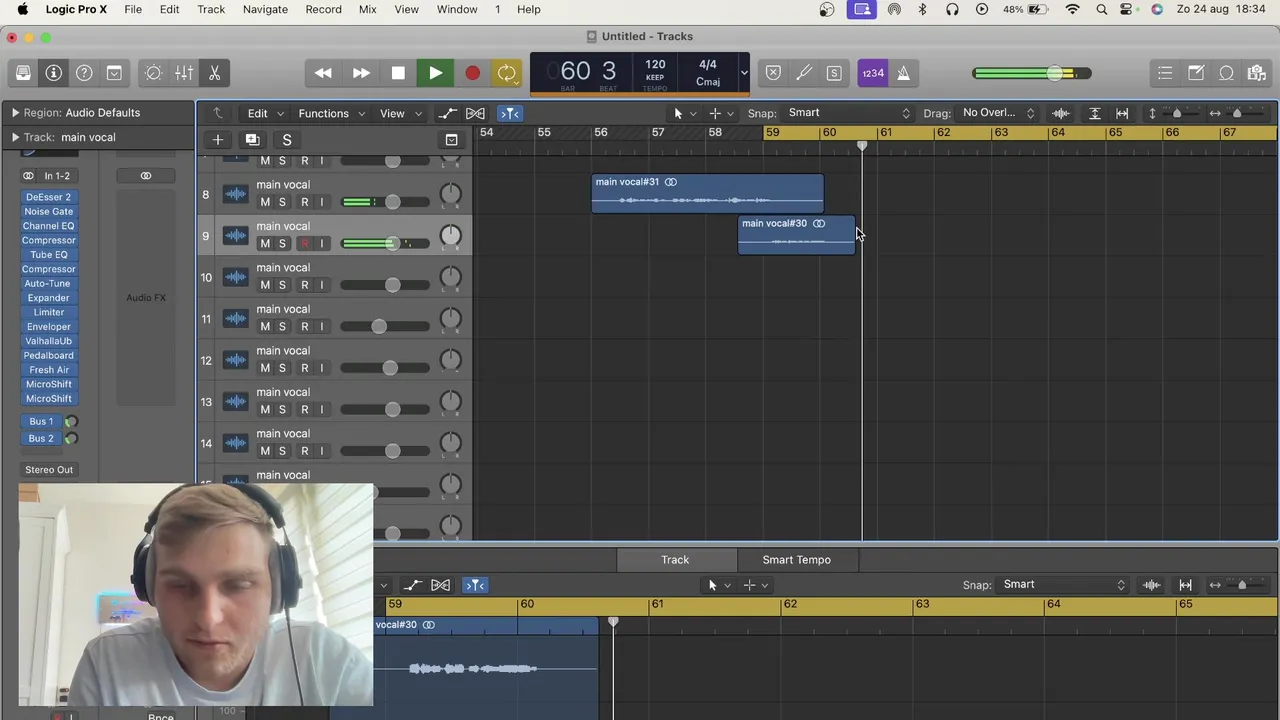Toggle the Solo S button in control bar
This screenshot has height=720, width=1280.
click(x=834, y=73)
